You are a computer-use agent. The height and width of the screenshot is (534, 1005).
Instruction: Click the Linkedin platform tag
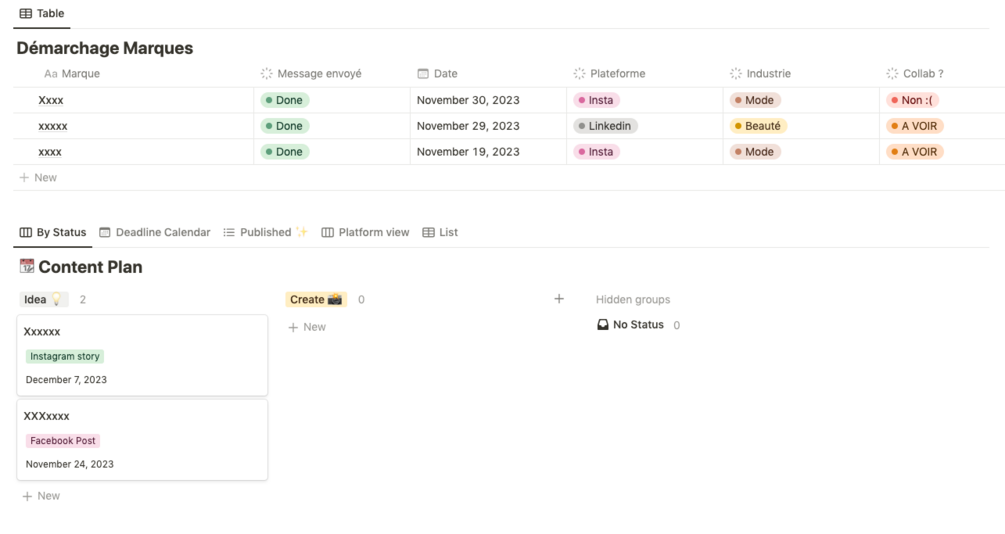point(605,126)
